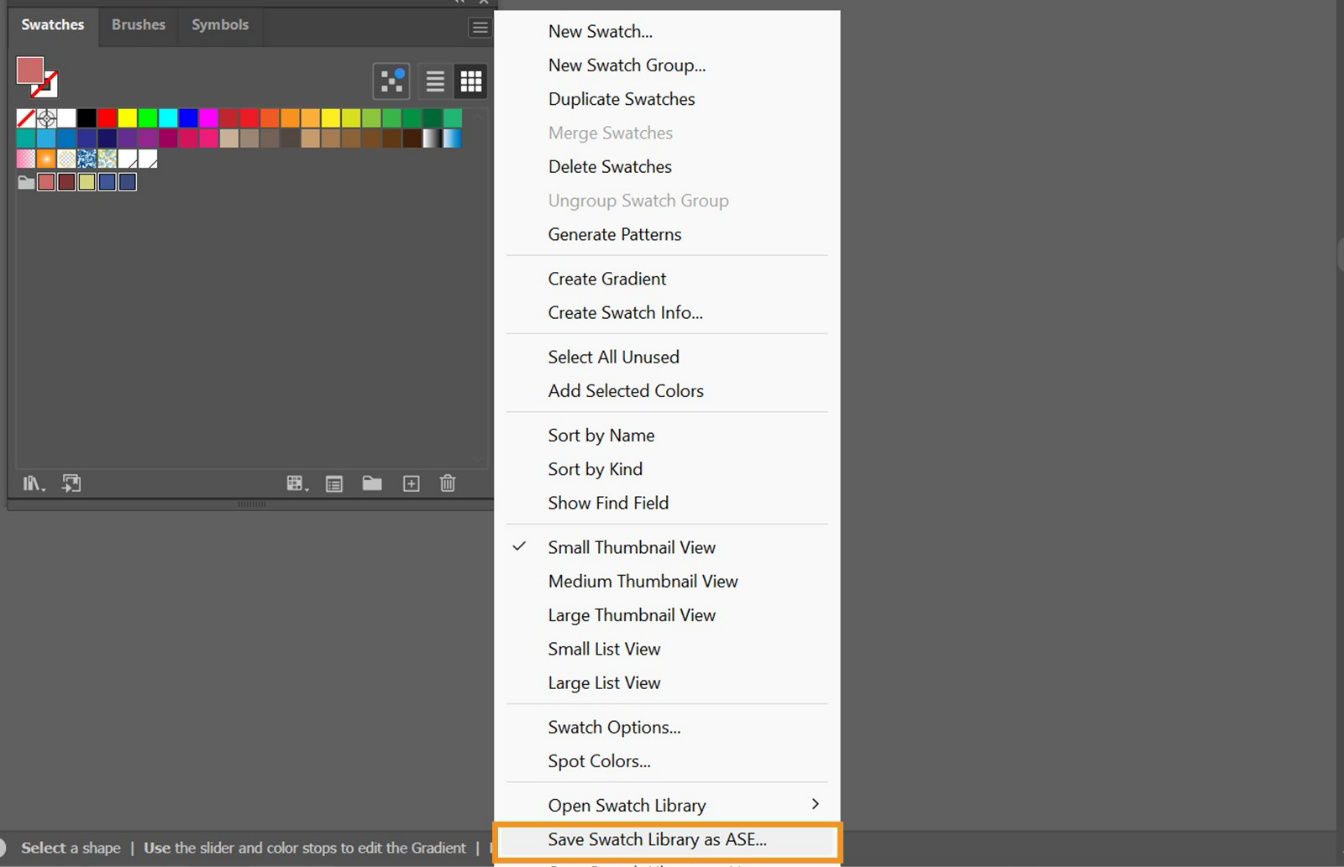Switch to the Brushes tab
The height and width of the screenshot is (867, 1344).
[138, 25]
